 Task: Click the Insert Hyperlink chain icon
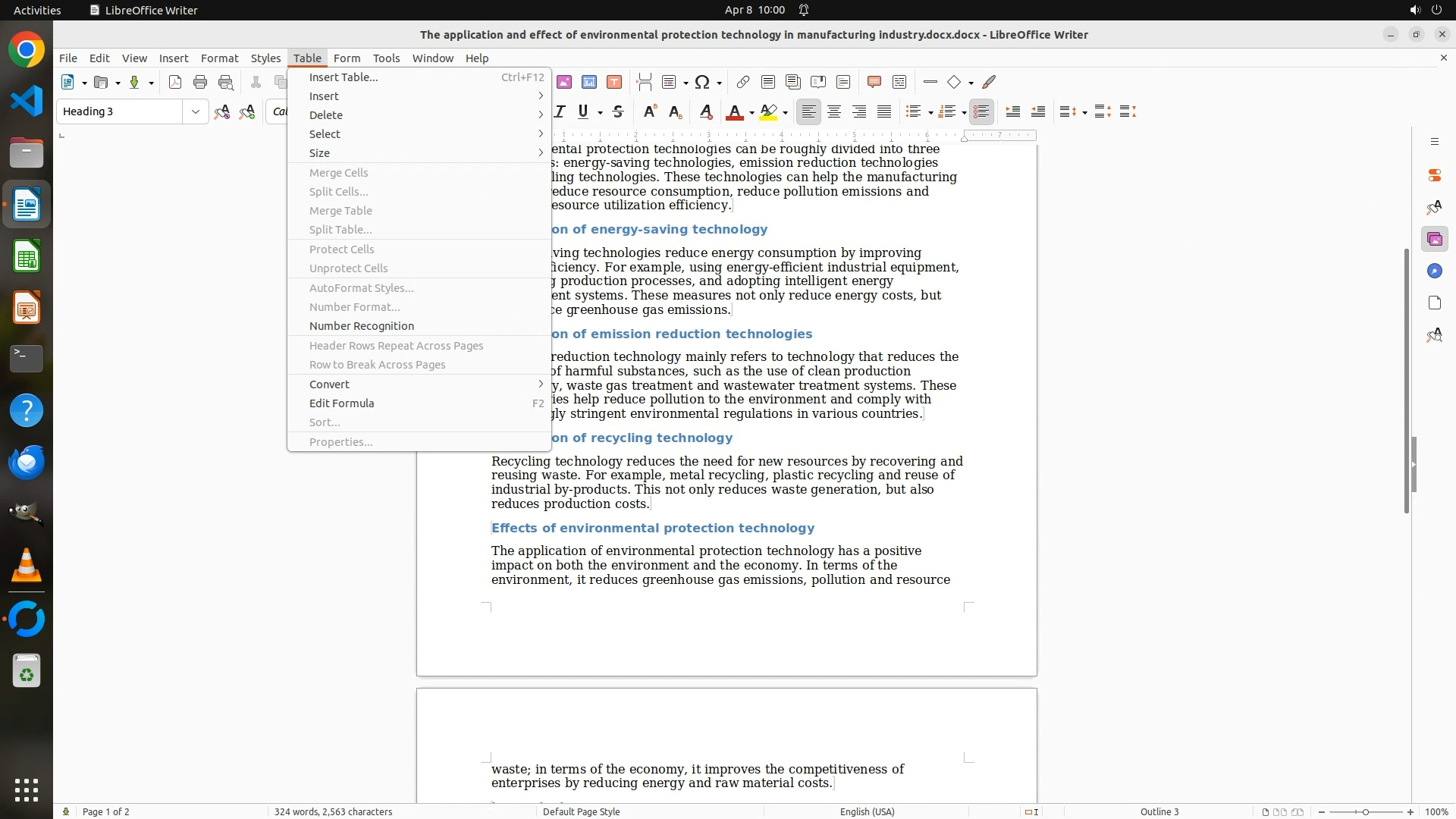coord(742,82)
